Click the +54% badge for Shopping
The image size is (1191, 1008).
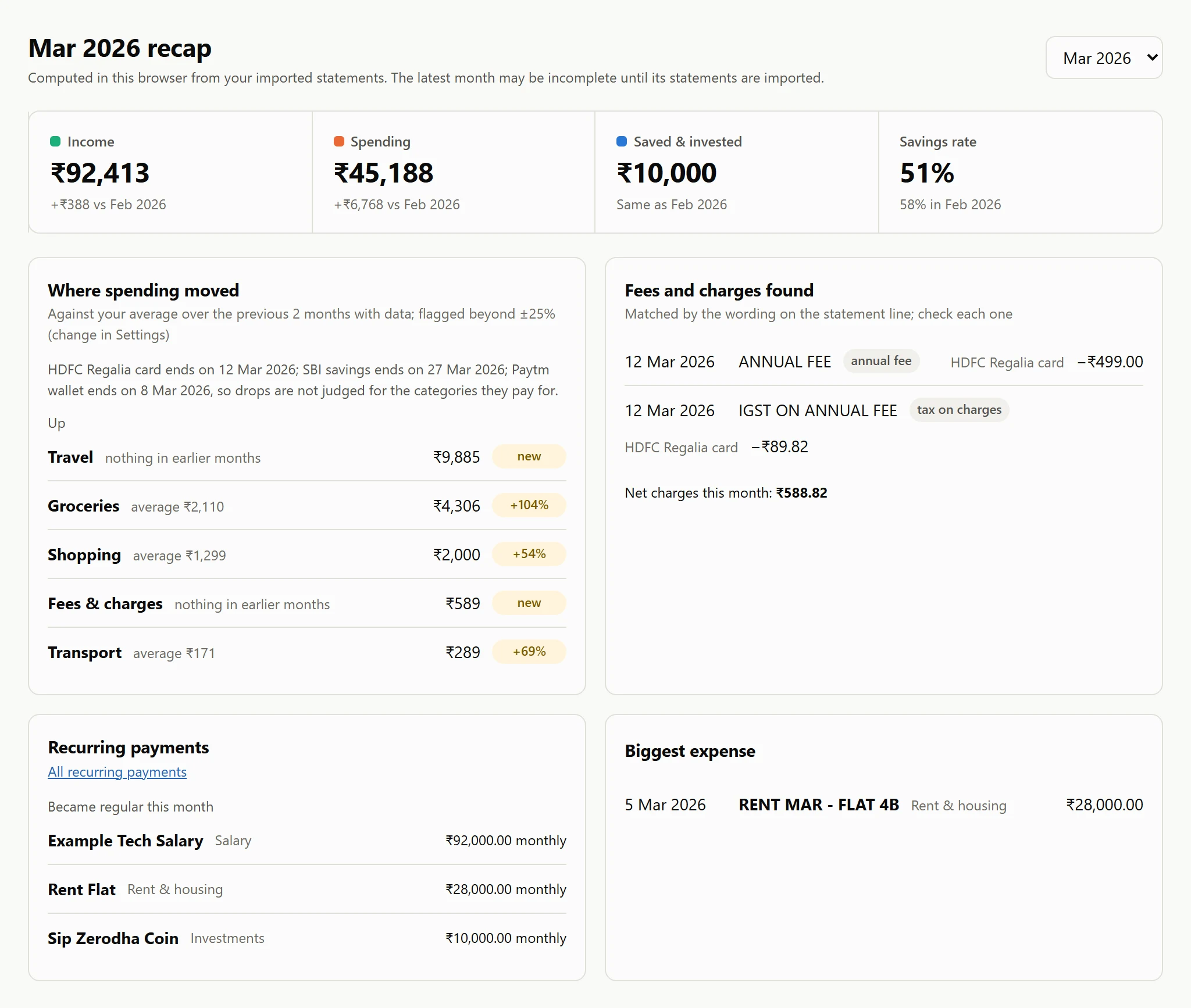tap(529, 554)
